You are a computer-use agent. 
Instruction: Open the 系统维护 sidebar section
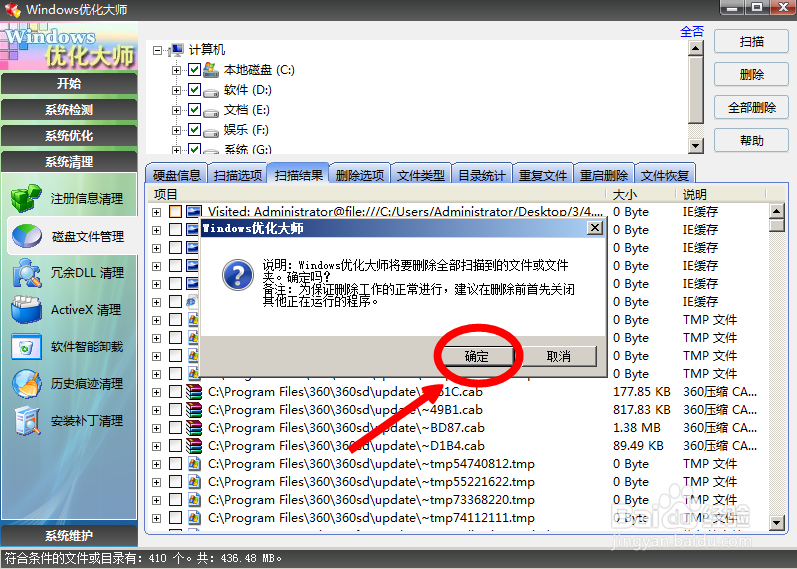click(x=69, y=535)
